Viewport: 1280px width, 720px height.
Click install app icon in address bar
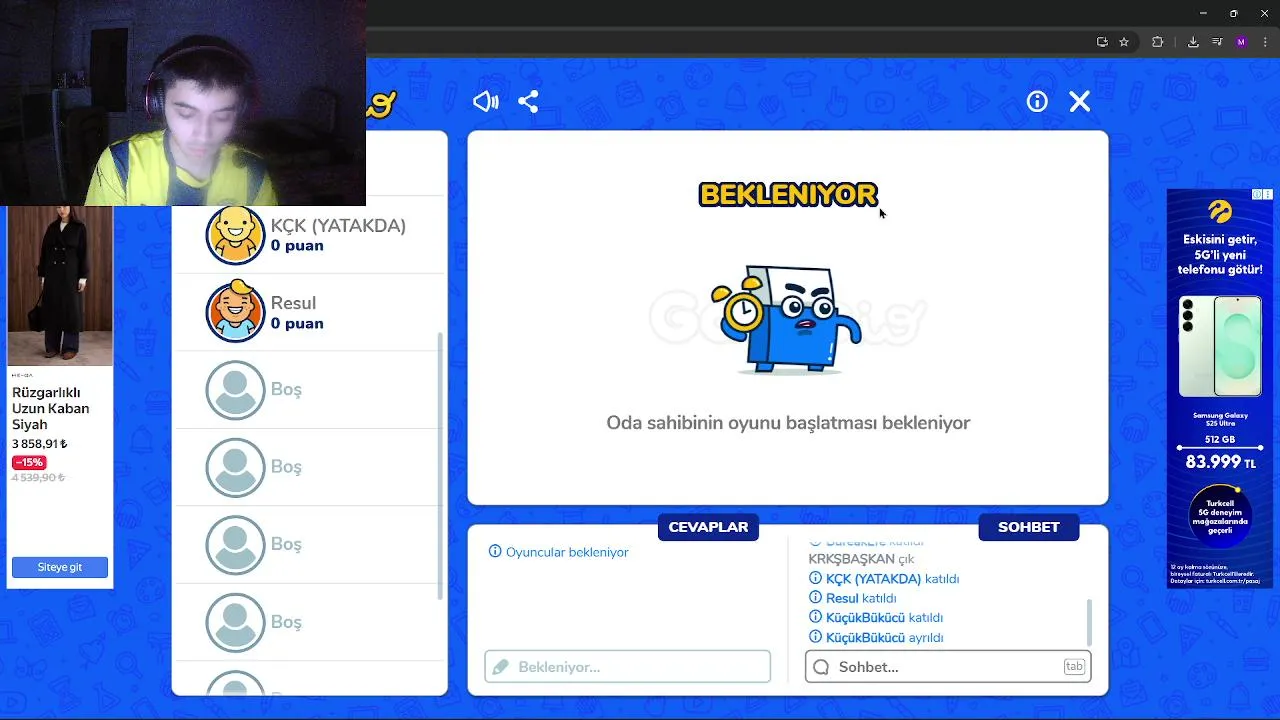click(x=1102, y=42)
